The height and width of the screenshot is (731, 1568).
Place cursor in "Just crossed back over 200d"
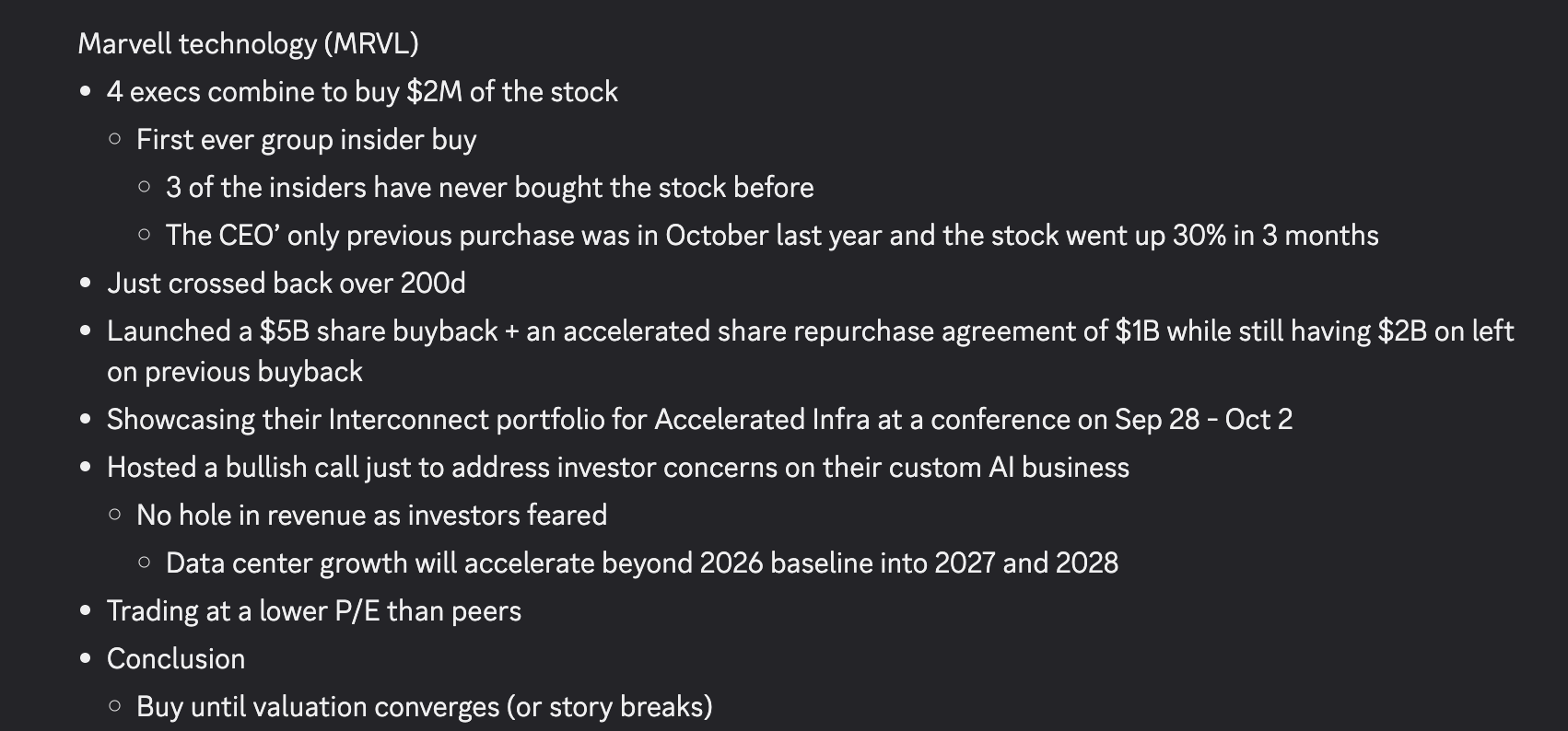tap(286, 283)
